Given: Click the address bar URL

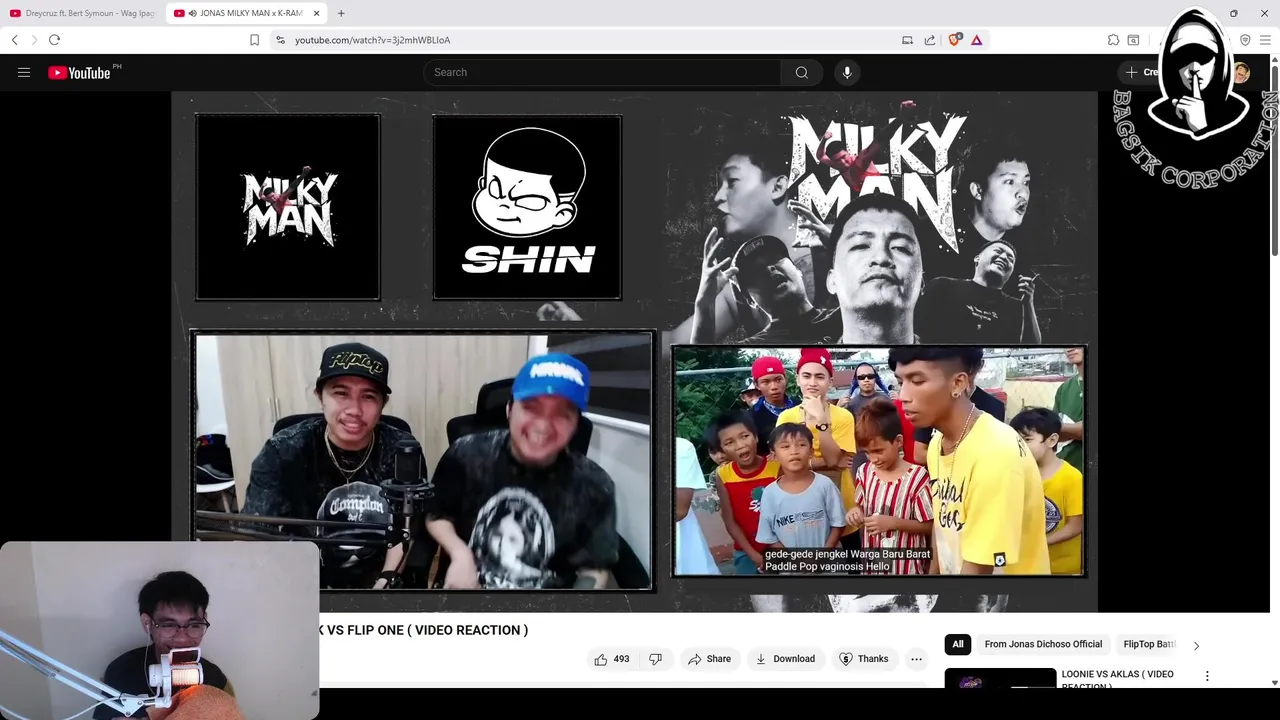Looking at the screenshot, I should [x=372, y=40].
